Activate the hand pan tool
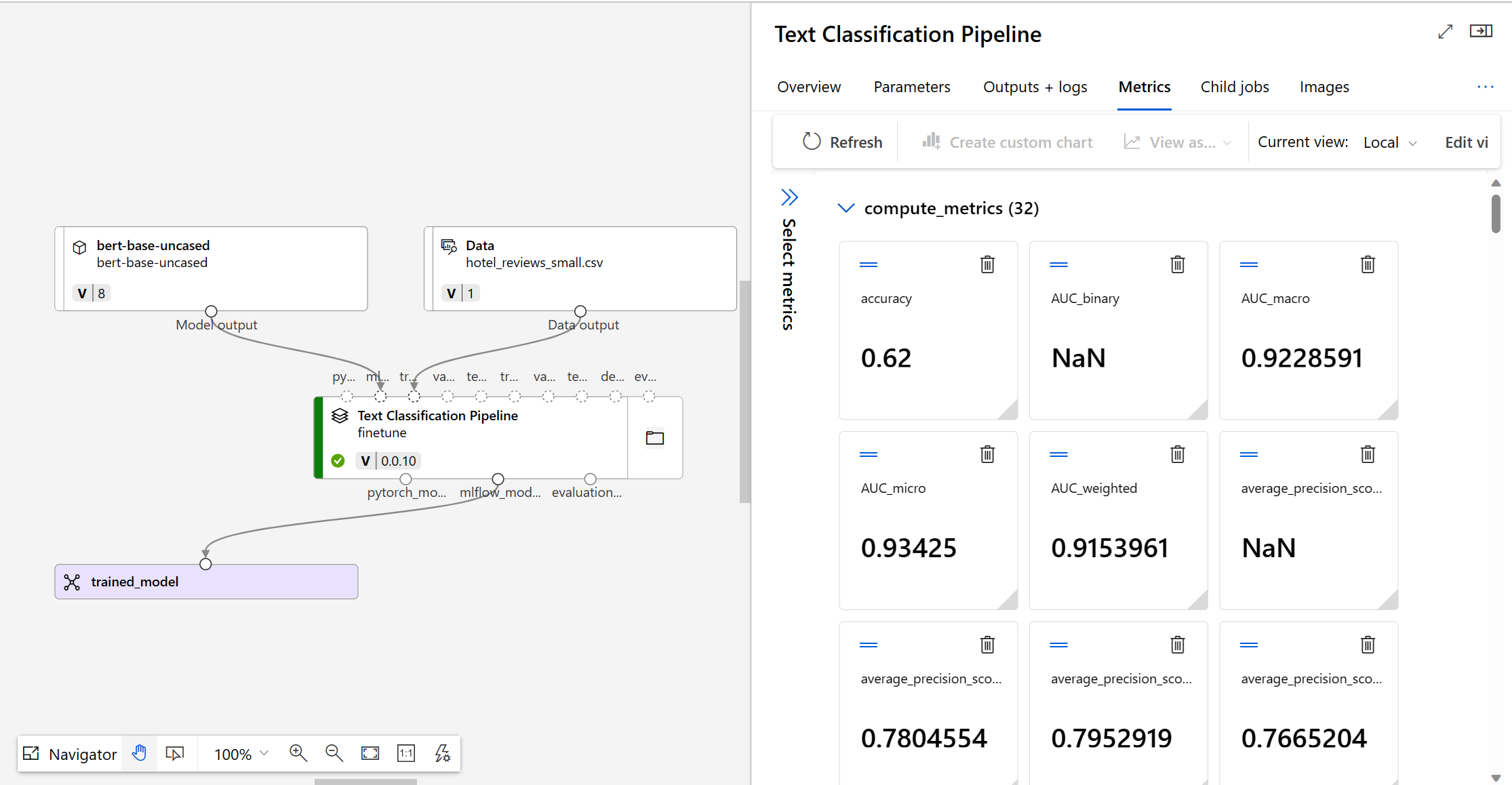Viewport: 1512px width, 785px height. (x=139, y=753)
